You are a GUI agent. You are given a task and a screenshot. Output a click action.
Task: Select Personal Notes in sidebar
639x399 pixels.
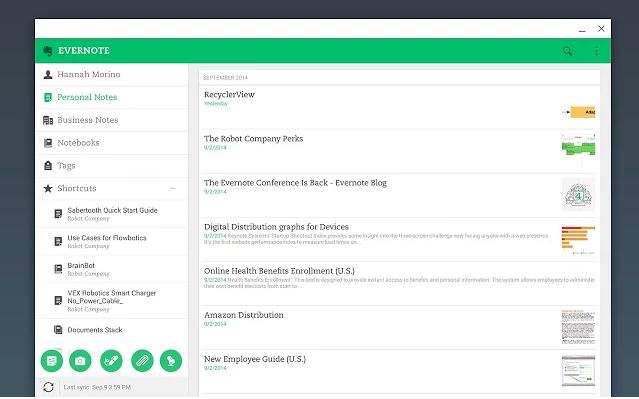112,97
